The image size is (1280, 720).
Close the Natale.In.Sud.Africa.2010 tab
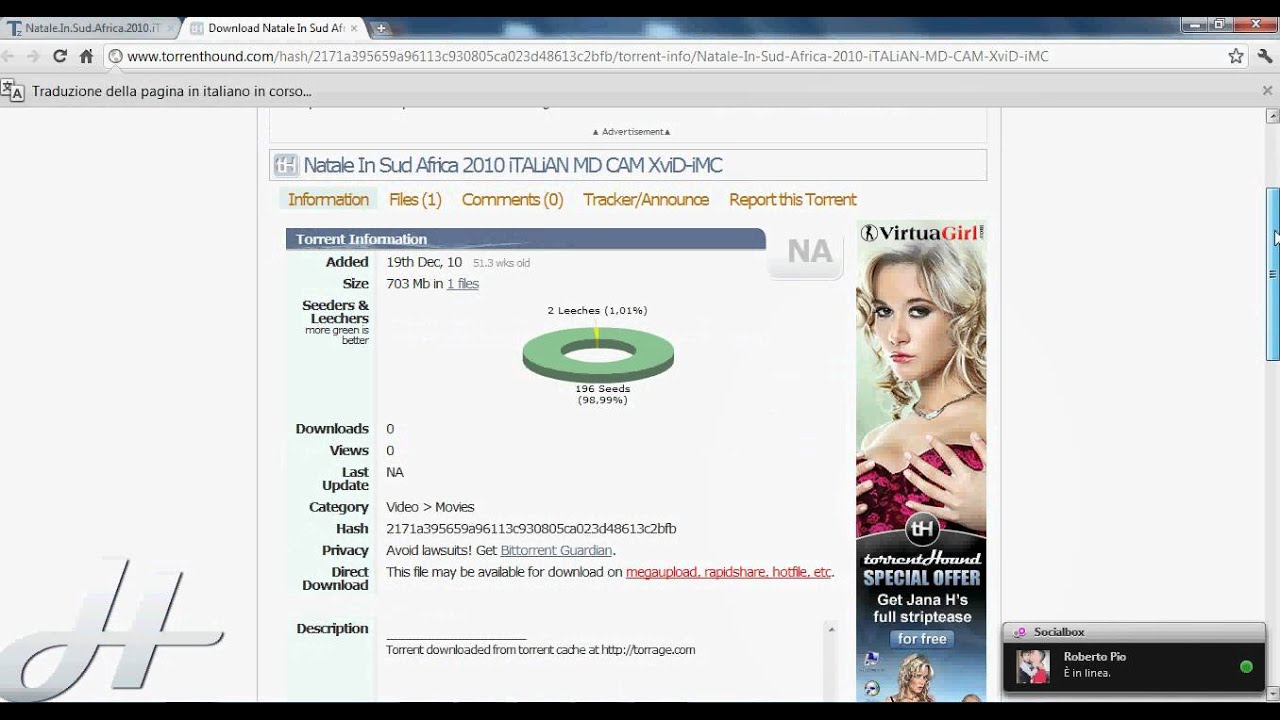tap(169, 28)
